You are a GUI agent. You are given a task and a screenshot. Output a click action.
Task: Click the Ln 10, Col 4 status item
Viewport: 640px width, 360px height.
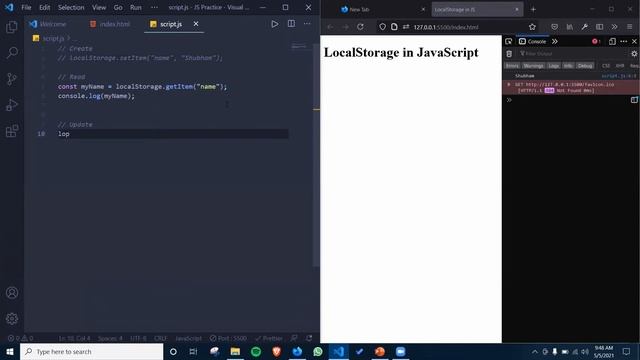(74, 338)
